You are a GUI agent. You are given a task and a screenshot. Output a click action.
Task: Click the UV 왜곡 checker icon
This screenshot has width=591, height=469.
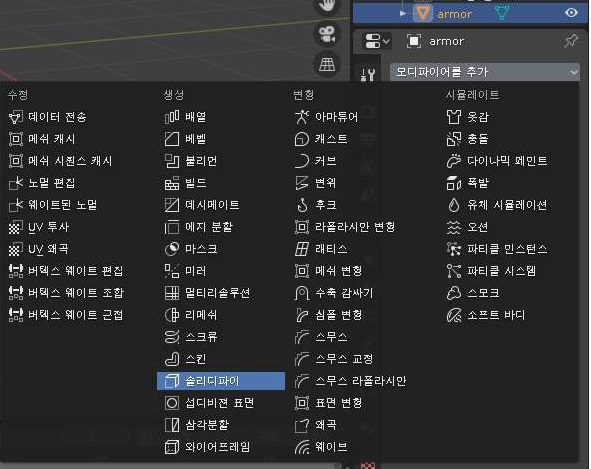pos(15,249)
